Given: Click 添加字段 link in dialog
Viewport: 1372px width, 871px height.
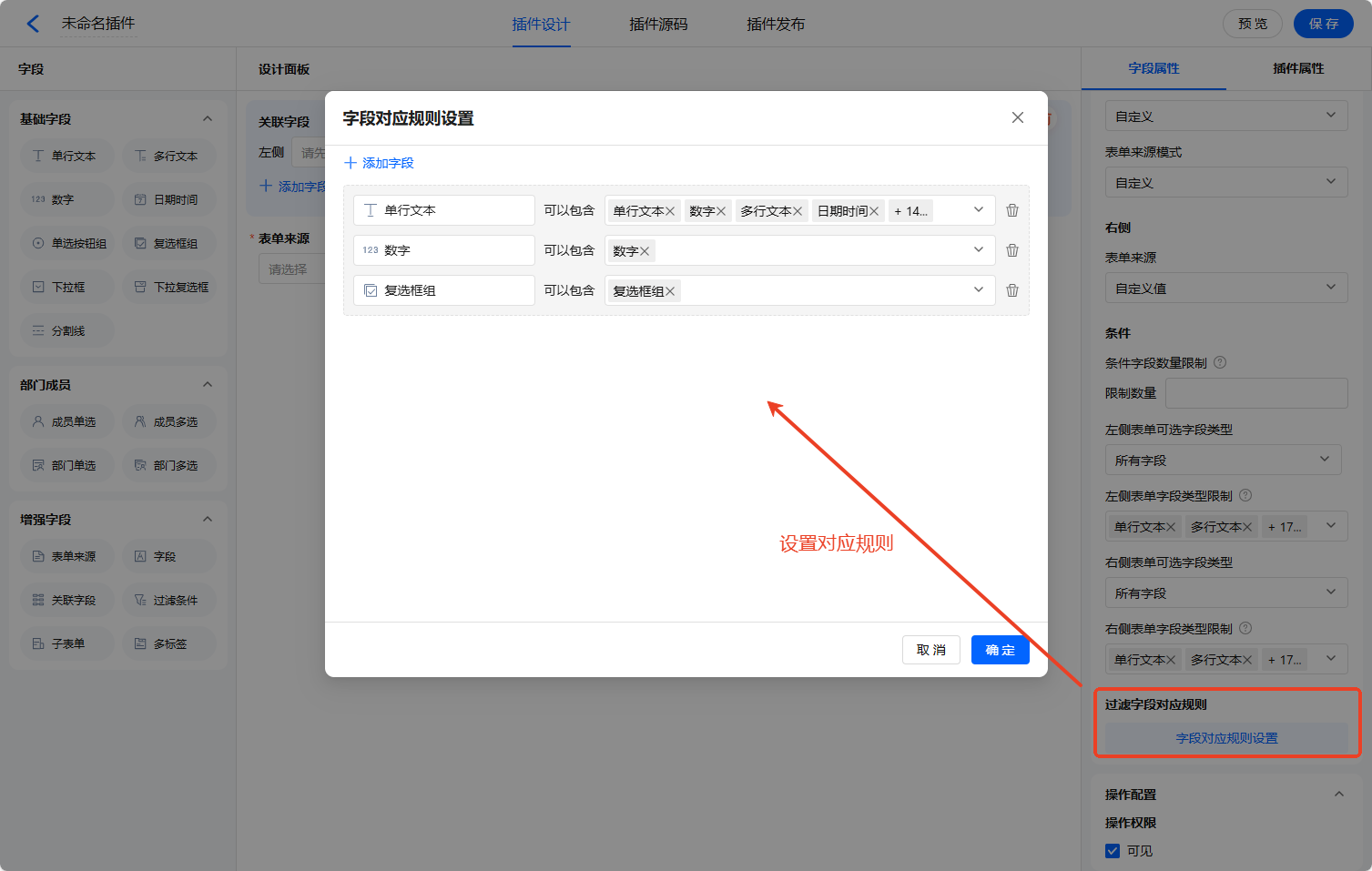Looking at the screenshot, I should pyautogui.click(x=380, y=163).
